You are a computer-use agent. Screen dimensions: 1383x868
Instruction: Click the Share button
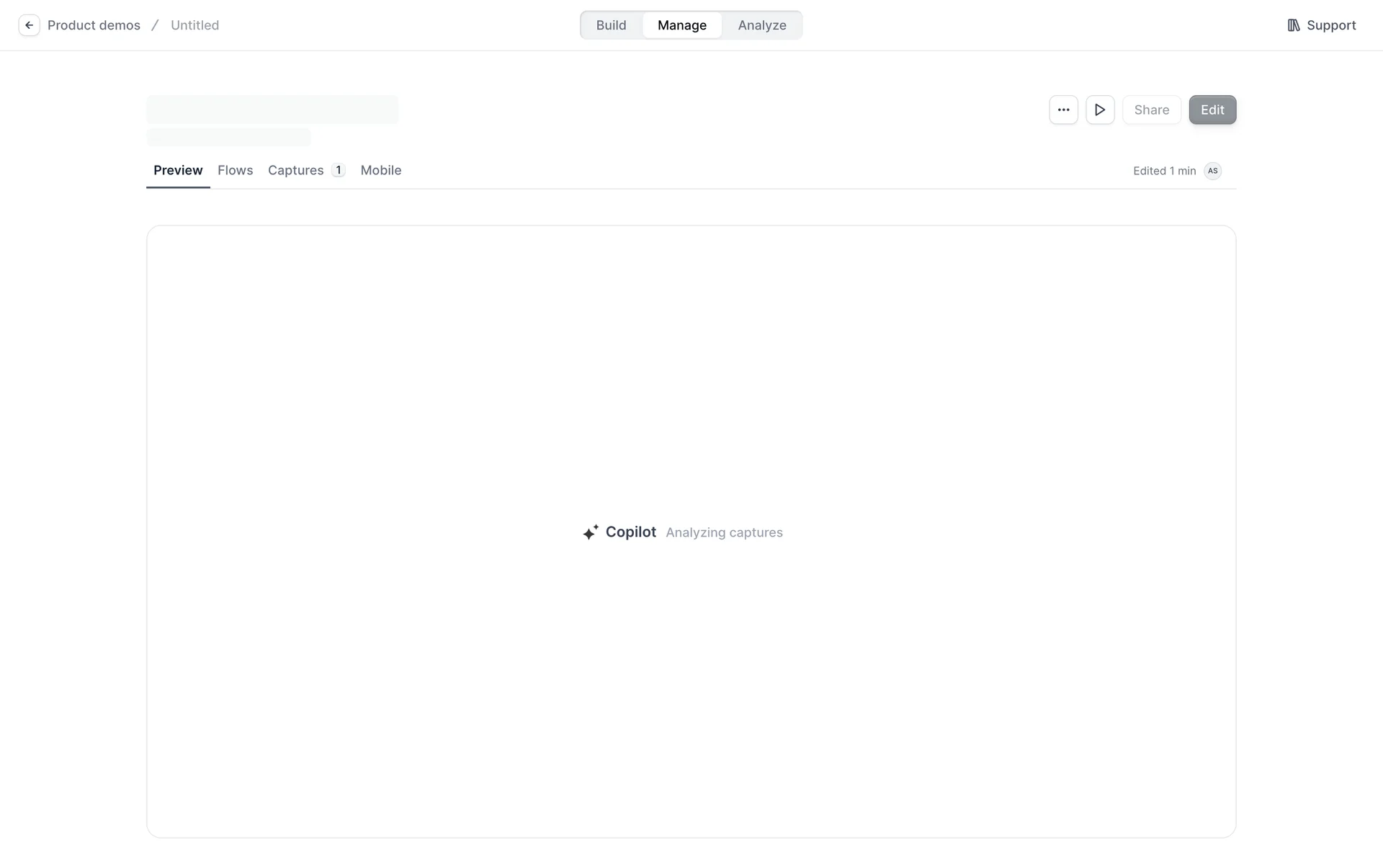pos(1151,110)
